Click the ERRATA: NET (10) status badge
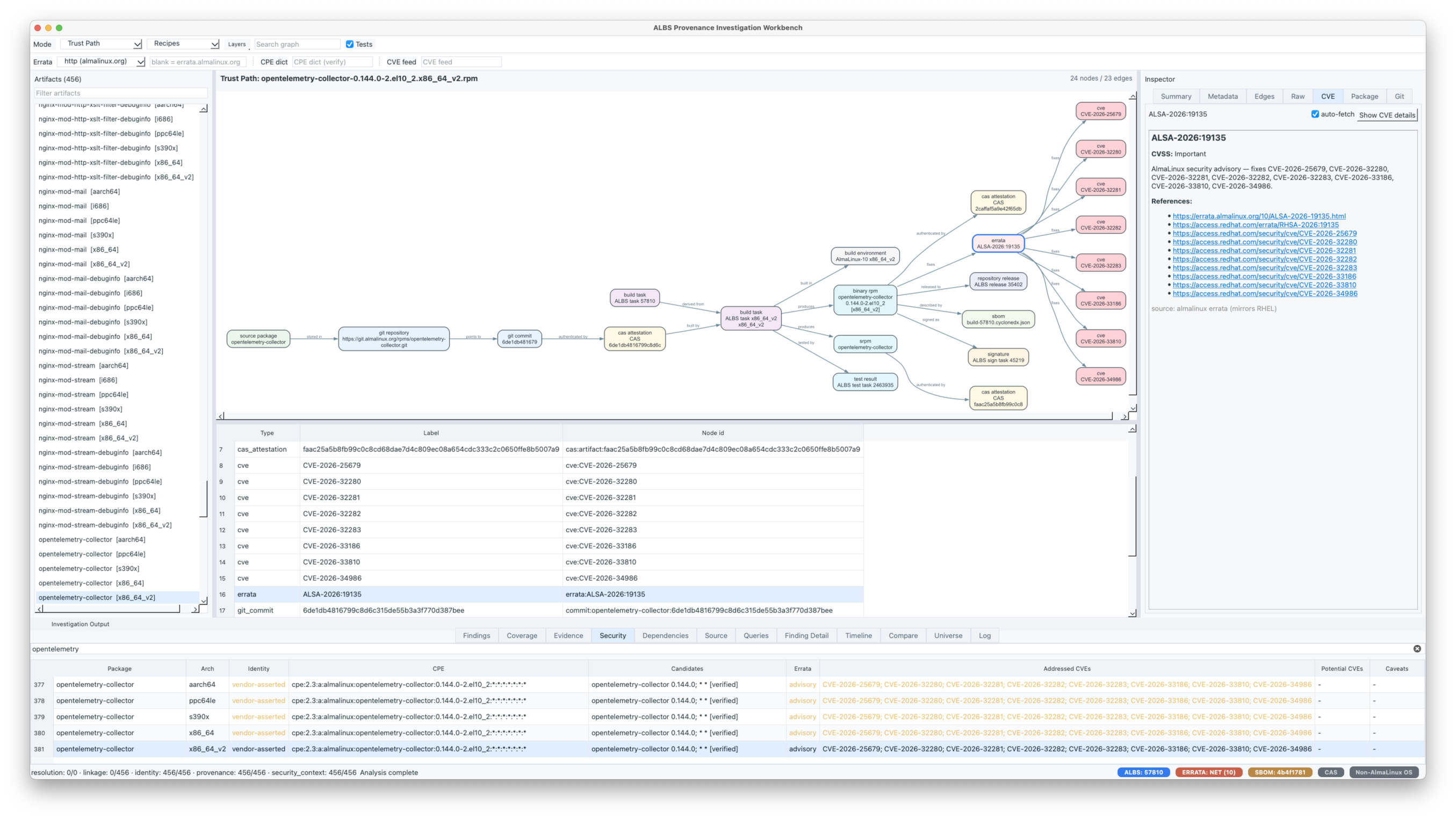The width and height of the screenshot is (1456, 819). coord(1208,772)
